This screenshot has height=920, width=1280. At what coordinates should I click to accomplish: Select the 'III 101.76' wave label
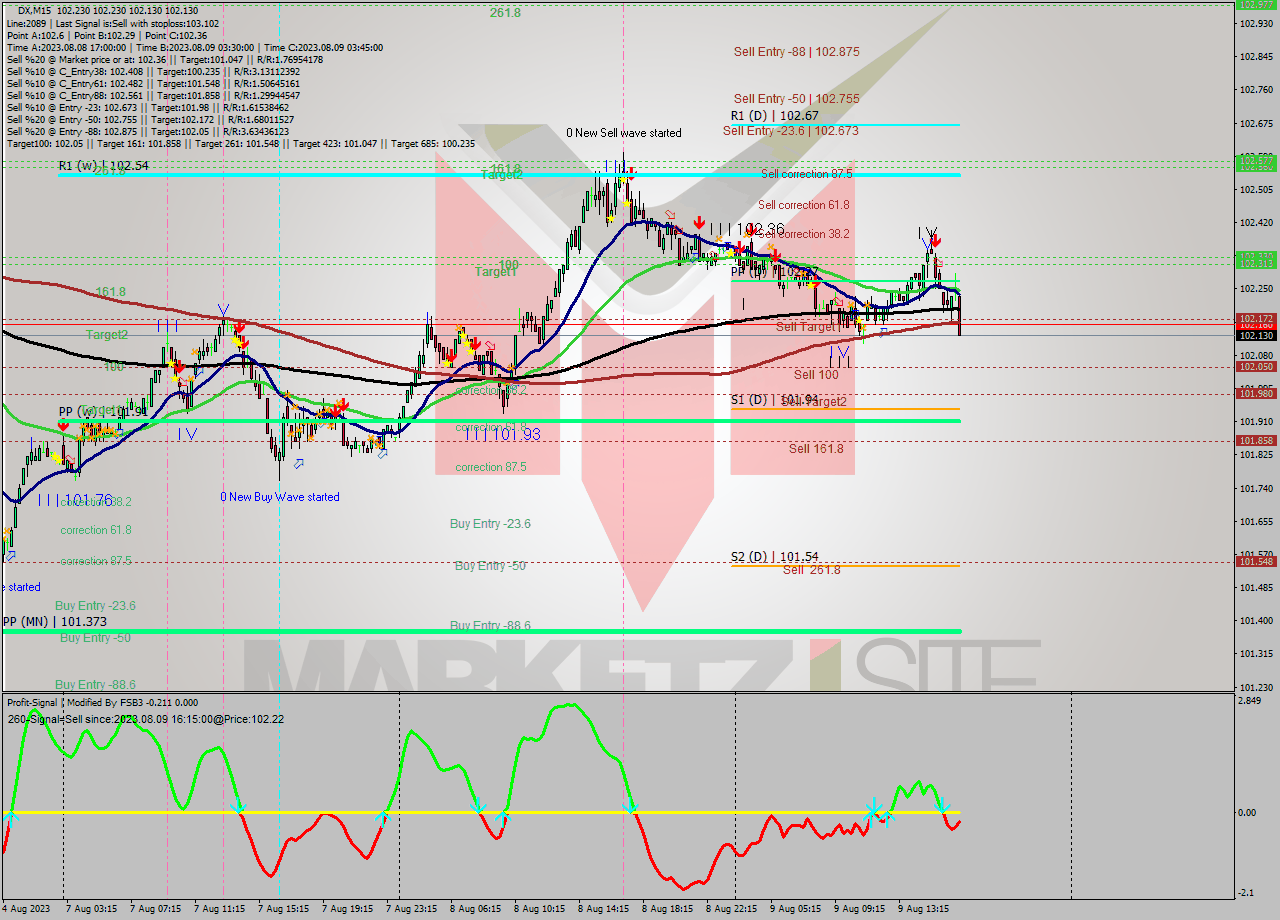(x=75, y=500)
